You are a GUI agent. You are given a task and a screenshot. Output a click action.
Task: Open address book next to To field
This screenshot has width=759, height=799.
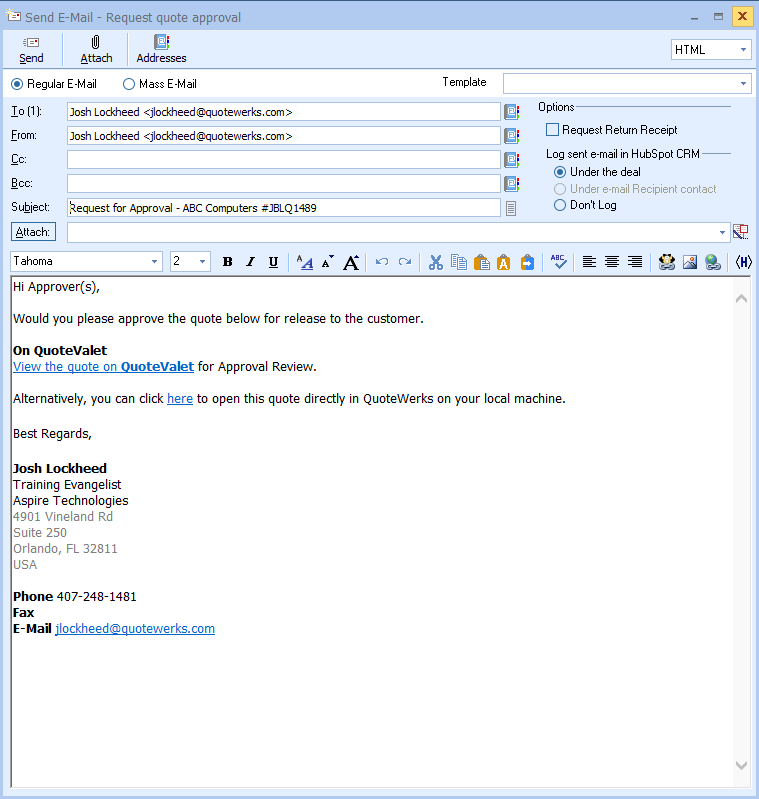click(511, 112)
